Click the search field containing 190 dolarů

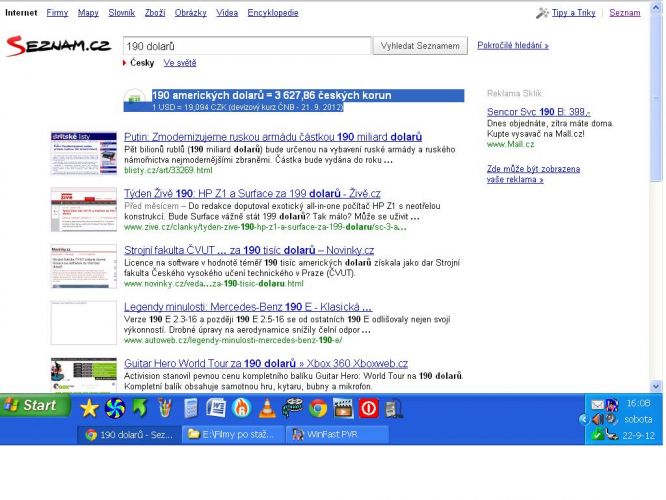click(x=247, y=46)
